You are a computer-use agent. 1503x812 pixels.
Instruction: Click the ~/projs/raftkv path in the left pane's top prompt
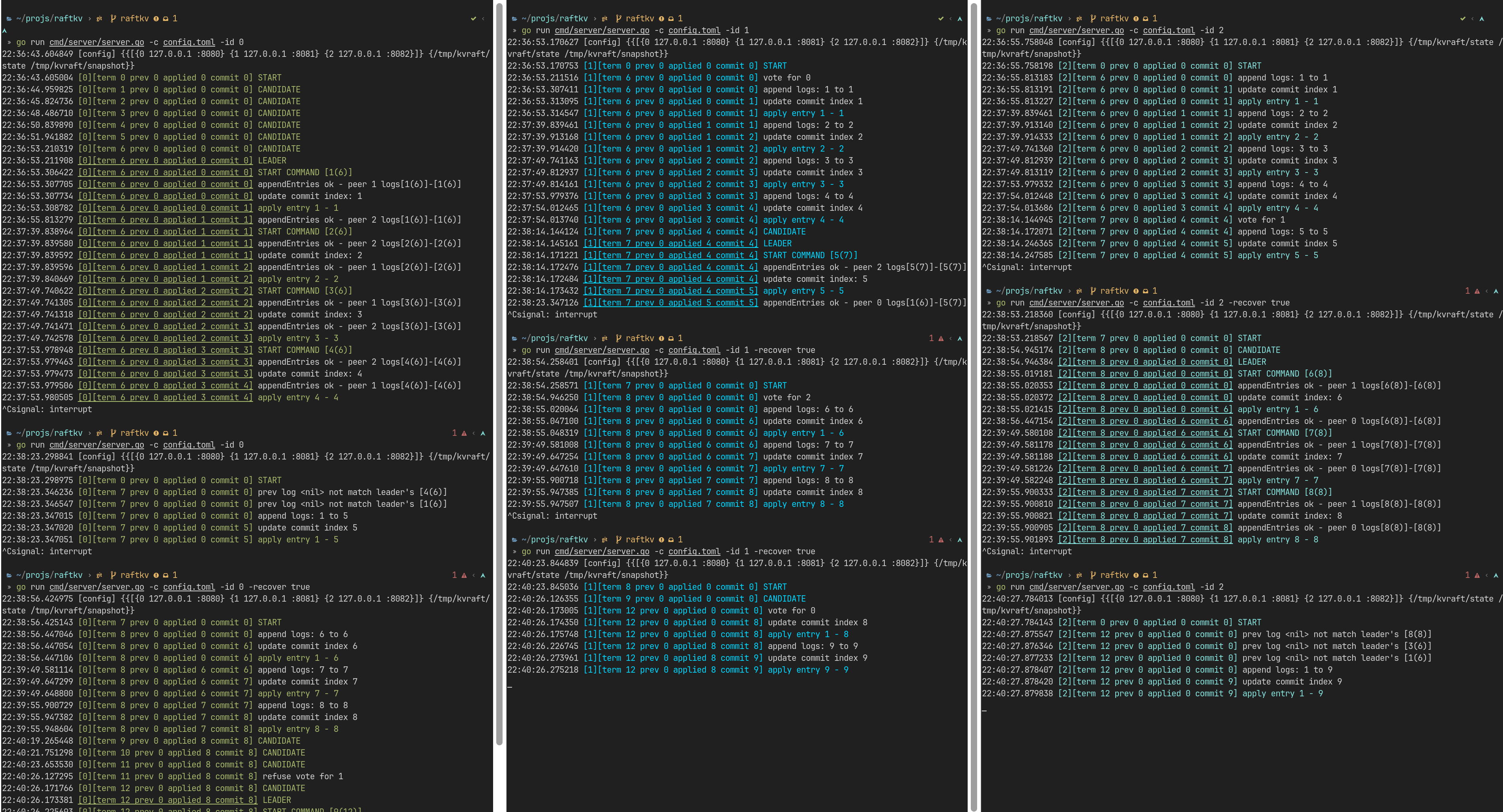(50, 19)
